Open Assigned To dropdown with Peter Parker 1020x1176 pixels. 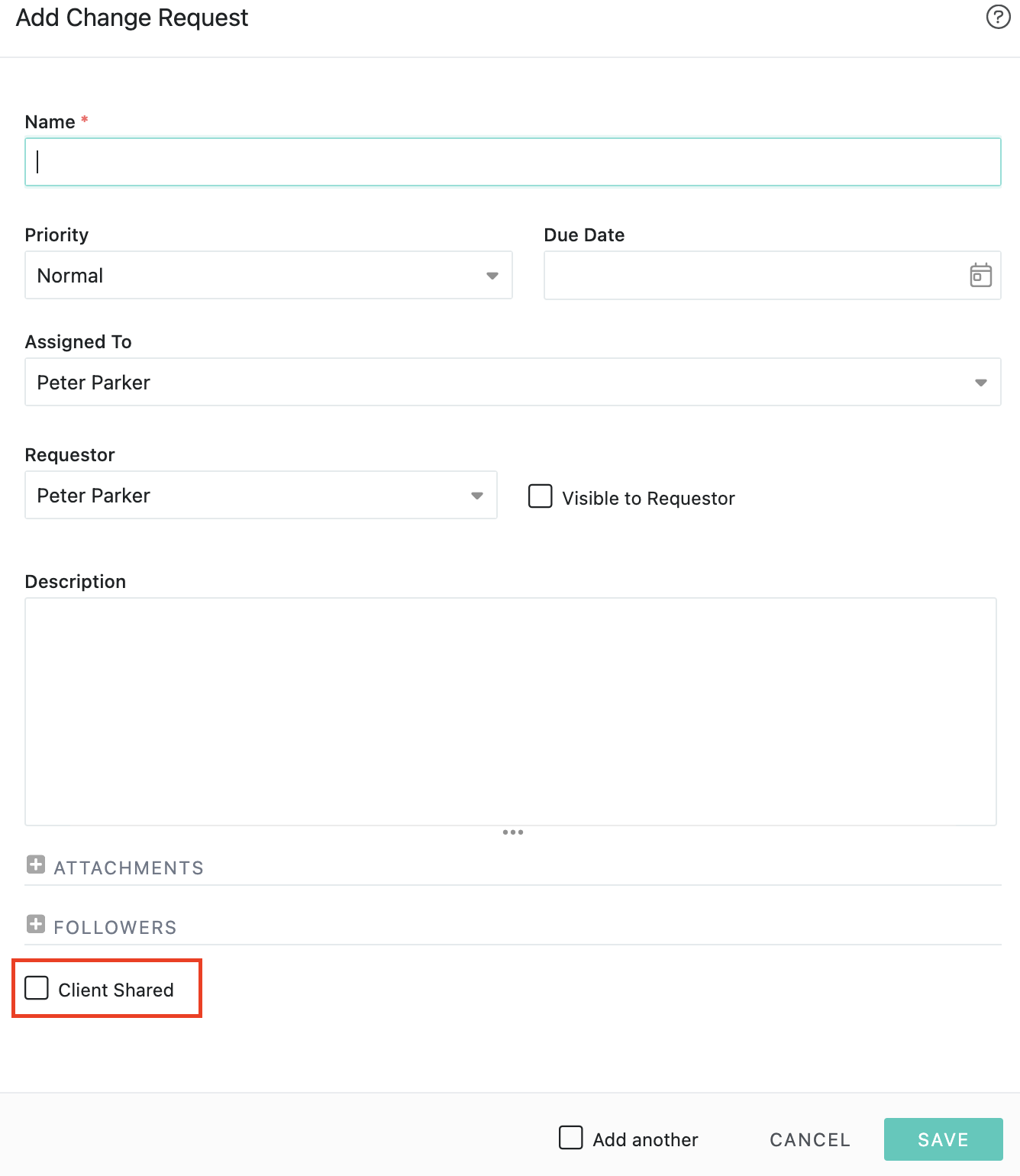513,382
